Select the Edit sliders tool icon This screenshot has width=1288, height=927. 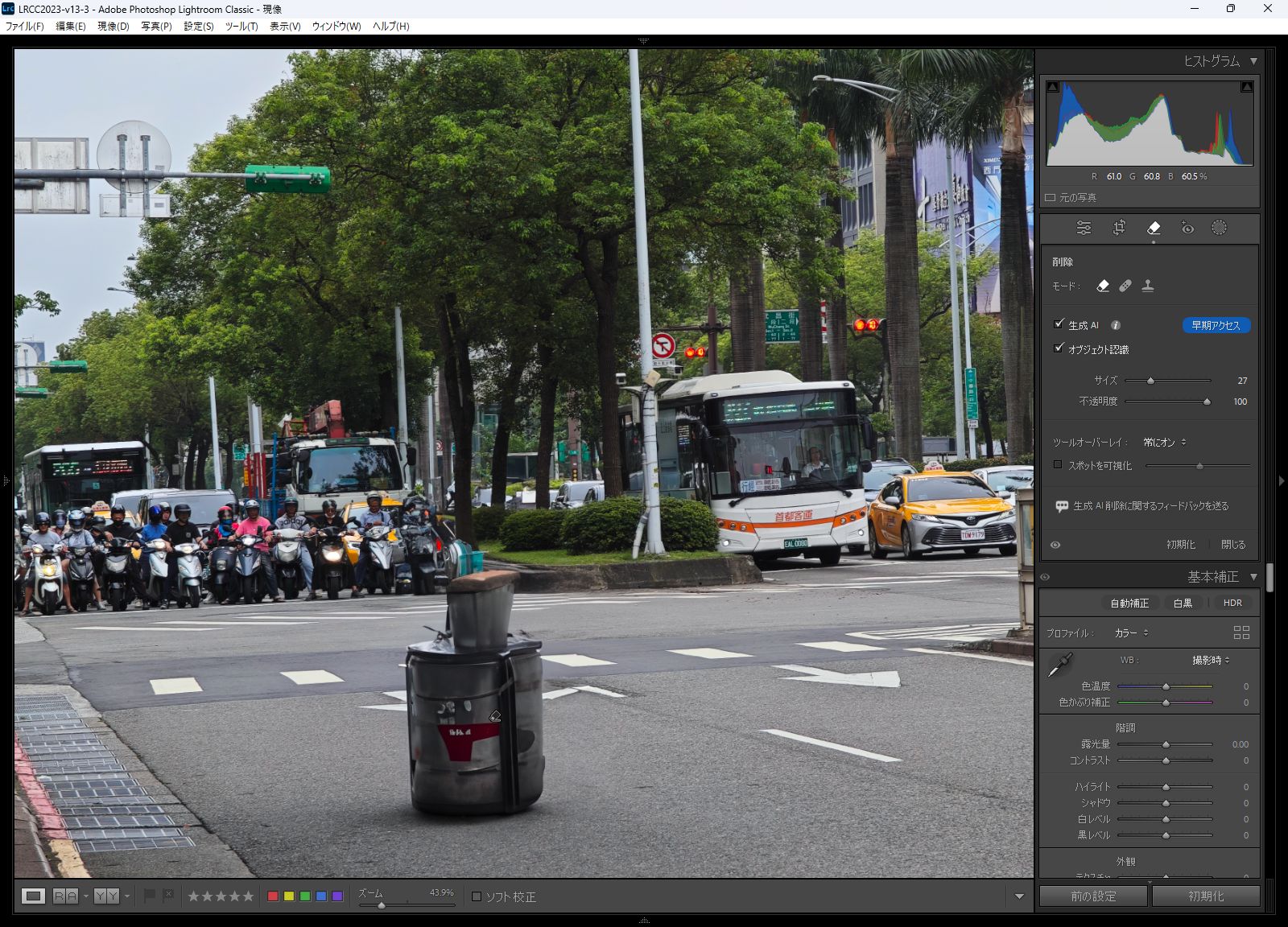coord(1084,229)
